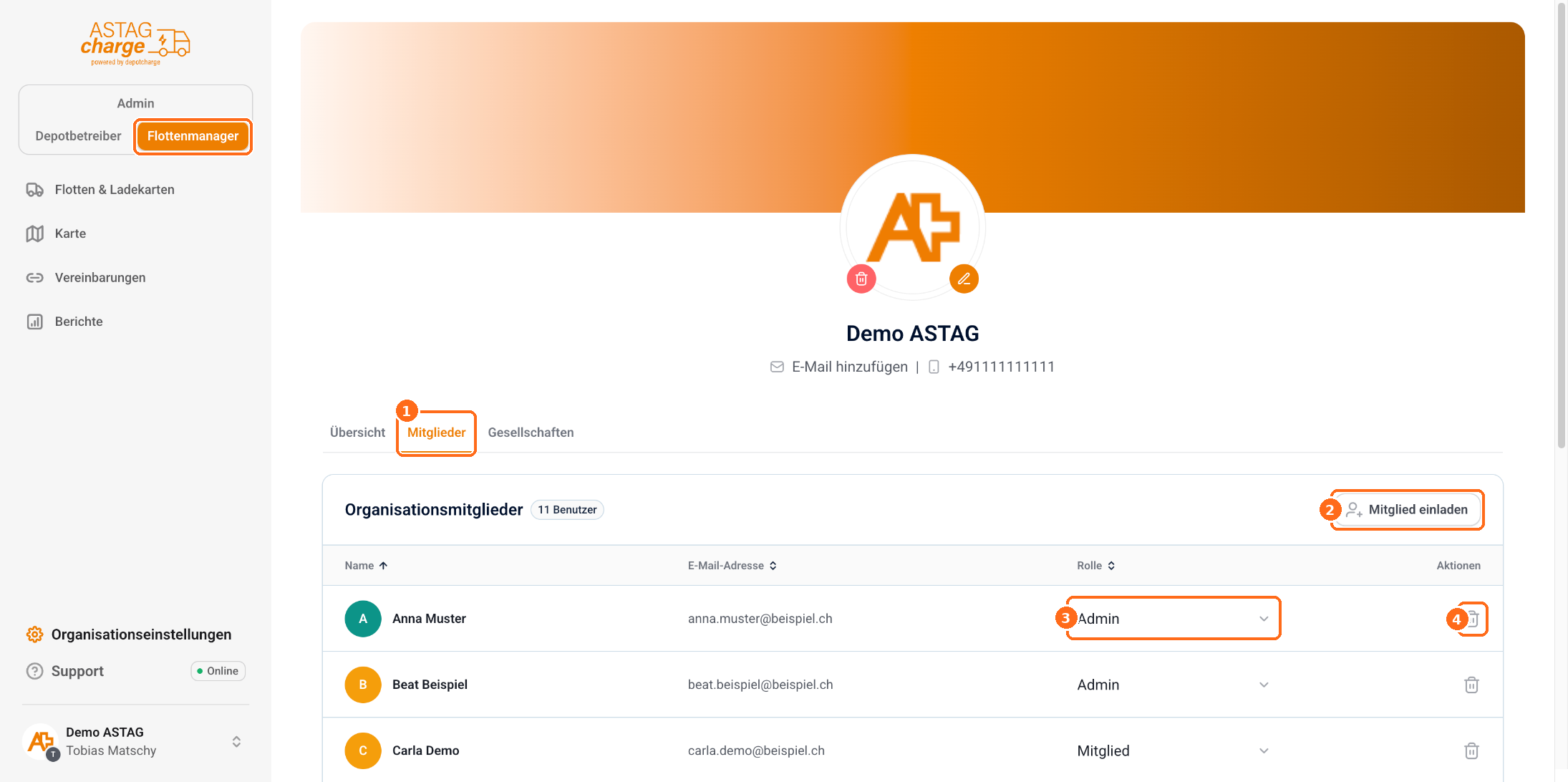Click the Online status badge

pyautogui.click(x=218, y=671)
